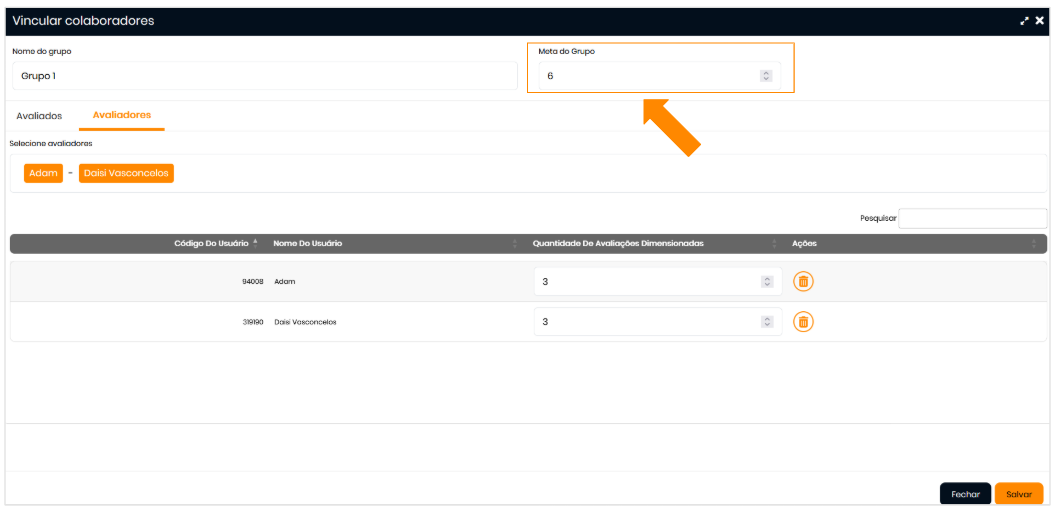
Task: Remove Daisi Vasconcelos row via trash icon
Action: 803,322
